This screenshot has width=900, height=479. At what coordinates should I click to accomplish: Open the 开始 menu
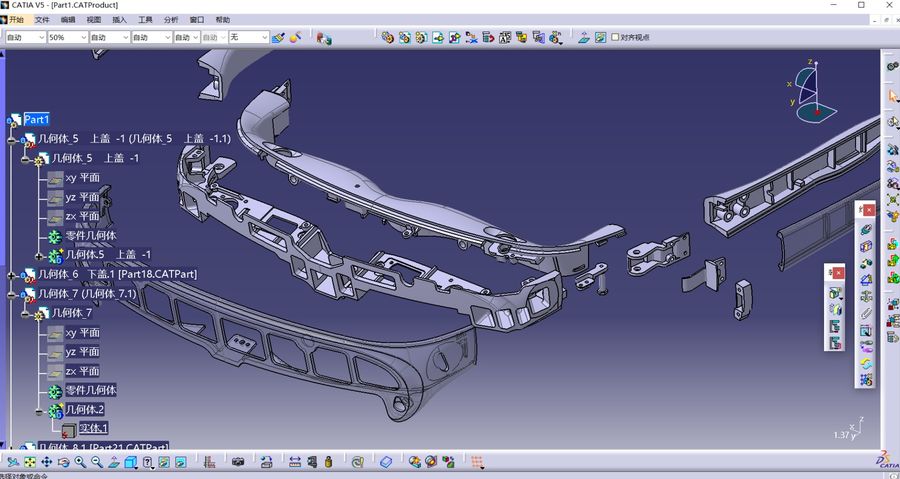pos(15,20)
